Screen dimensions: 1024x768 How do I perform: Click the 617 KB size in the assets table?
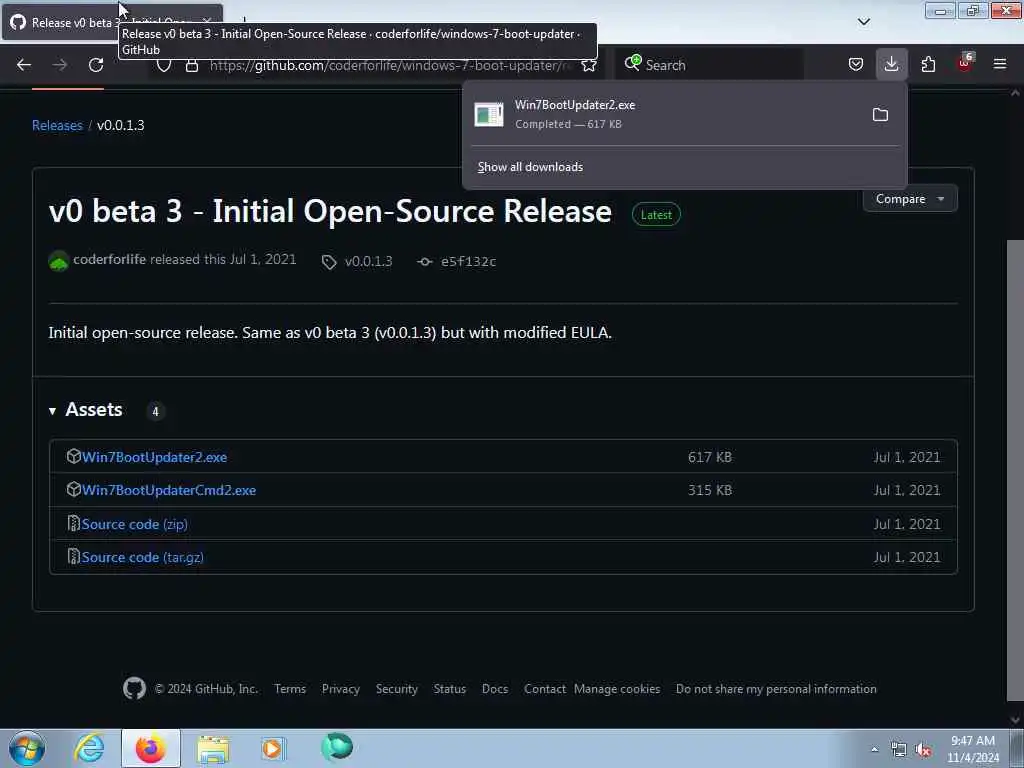tap(710, 457)
